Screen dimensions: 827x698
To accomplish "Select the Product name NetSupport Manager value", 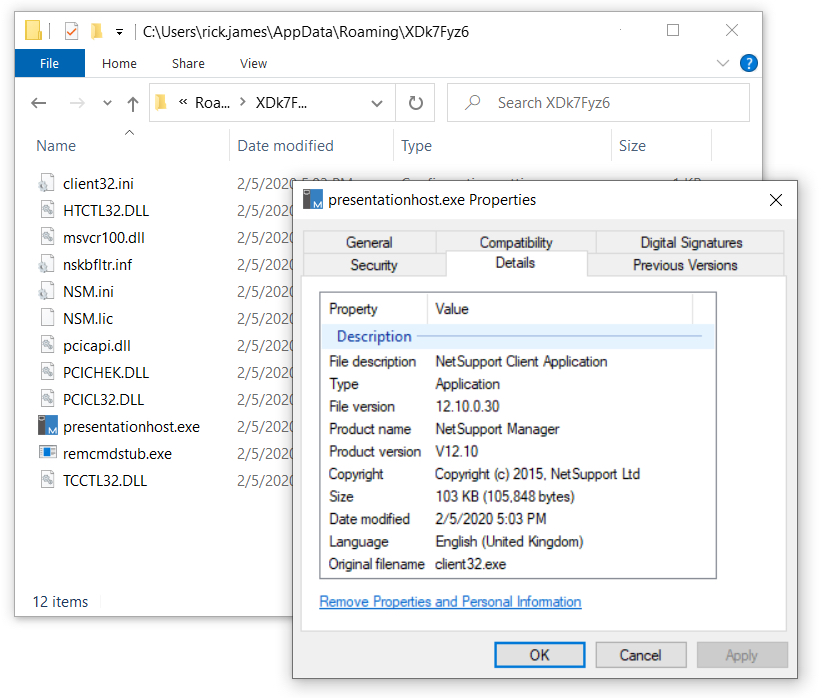I will [497, 429].
